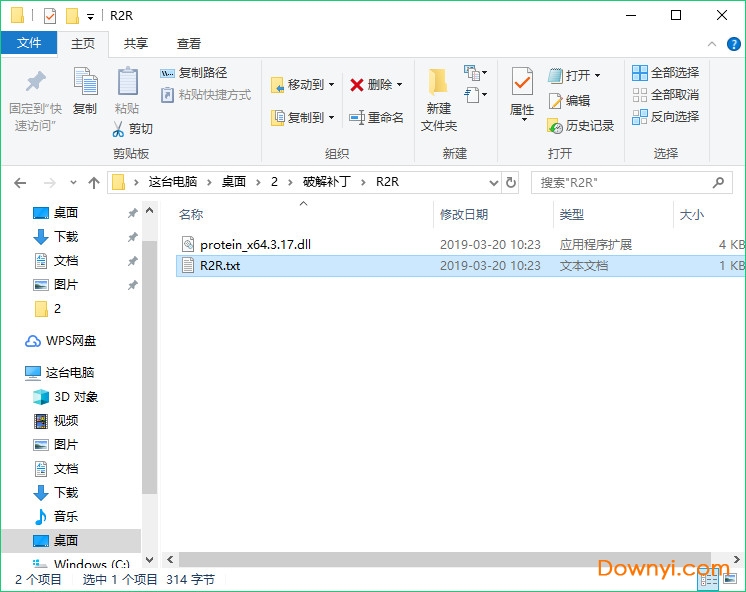
Task: Click the Refresh button
Action: tap(510, 183)
